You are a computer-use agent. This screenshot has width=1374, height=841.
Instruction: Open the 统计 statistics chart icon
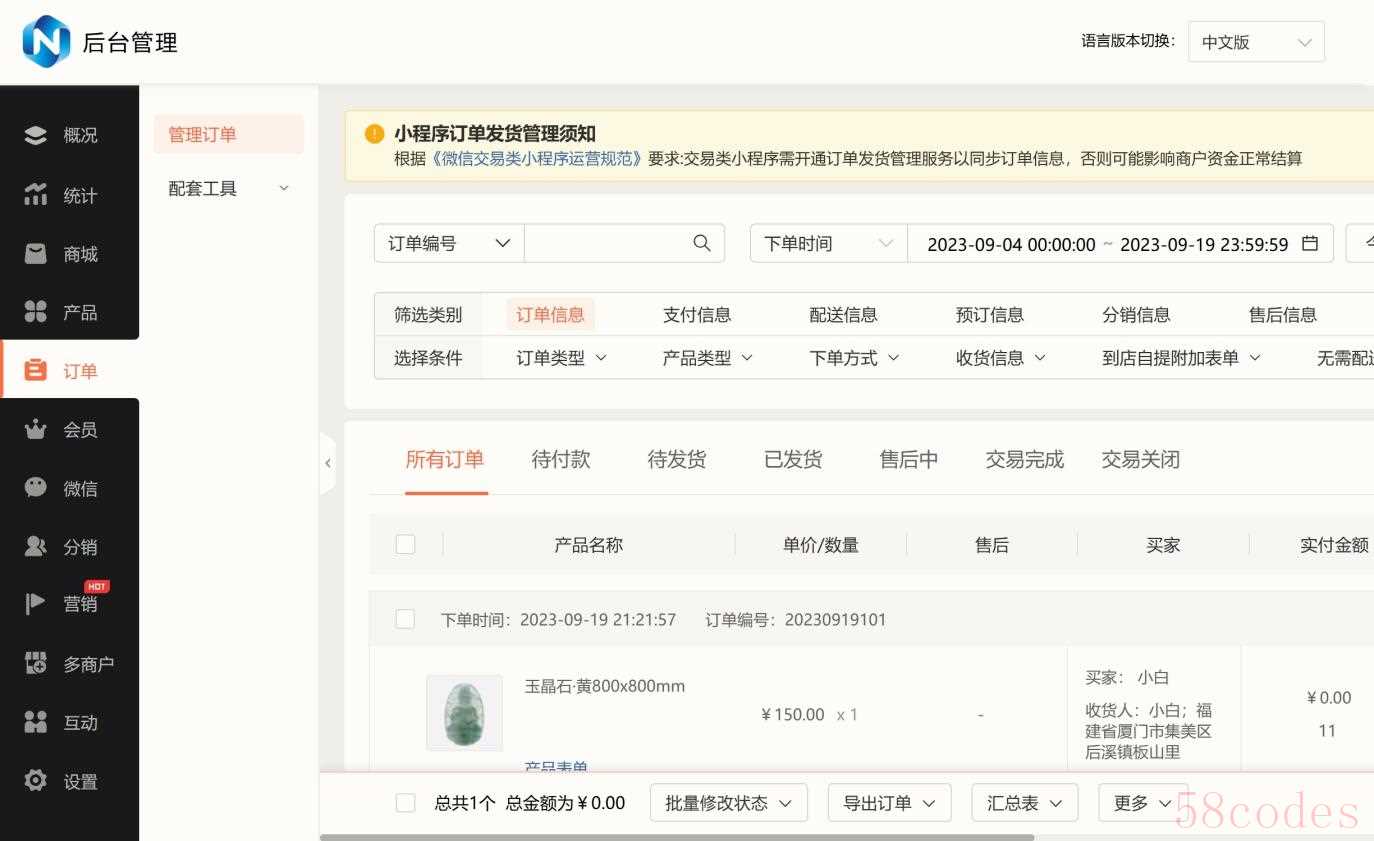click(36, 195)
